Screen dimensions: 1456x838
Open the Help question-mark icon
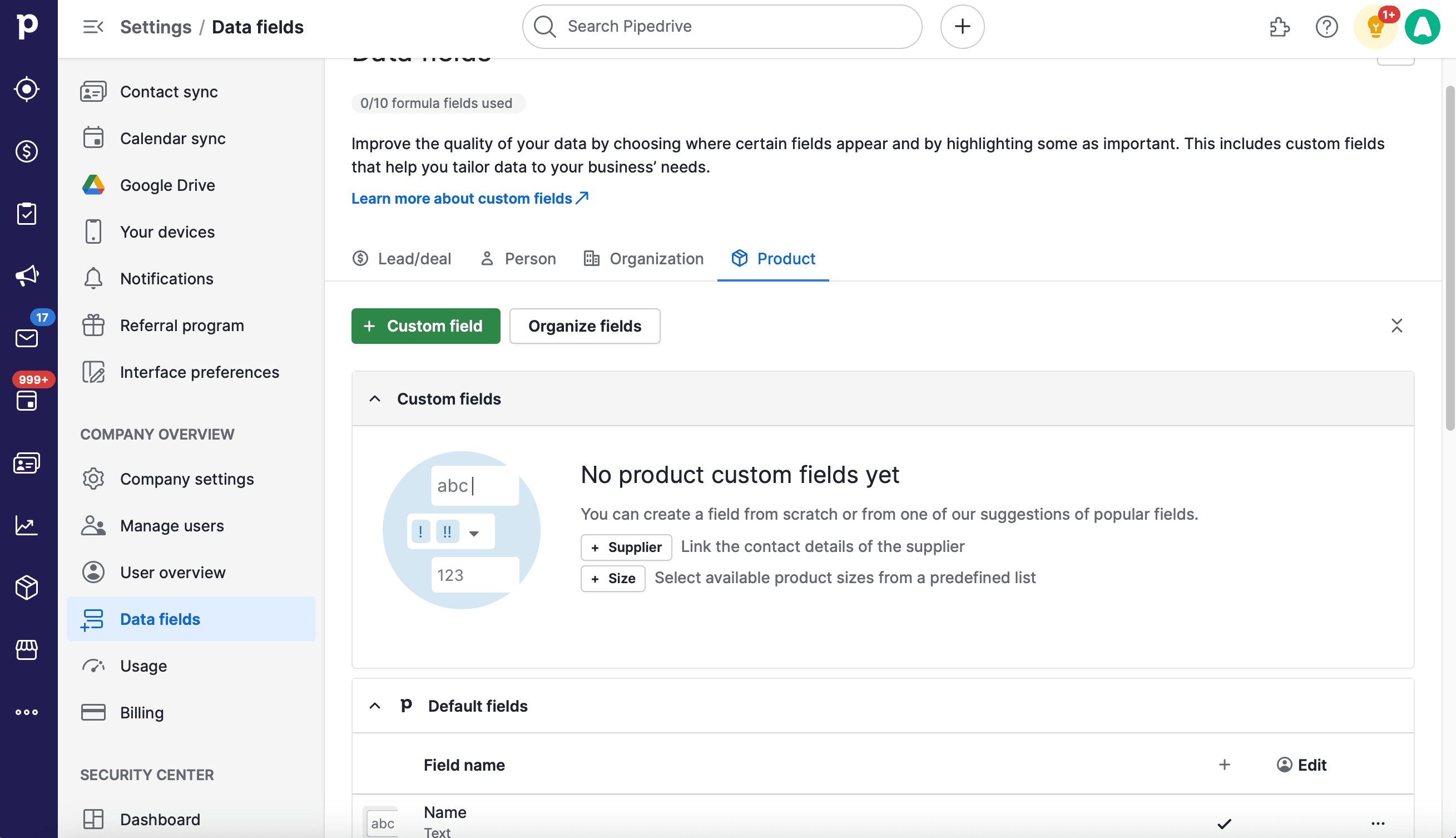(x=1326, y=27)
